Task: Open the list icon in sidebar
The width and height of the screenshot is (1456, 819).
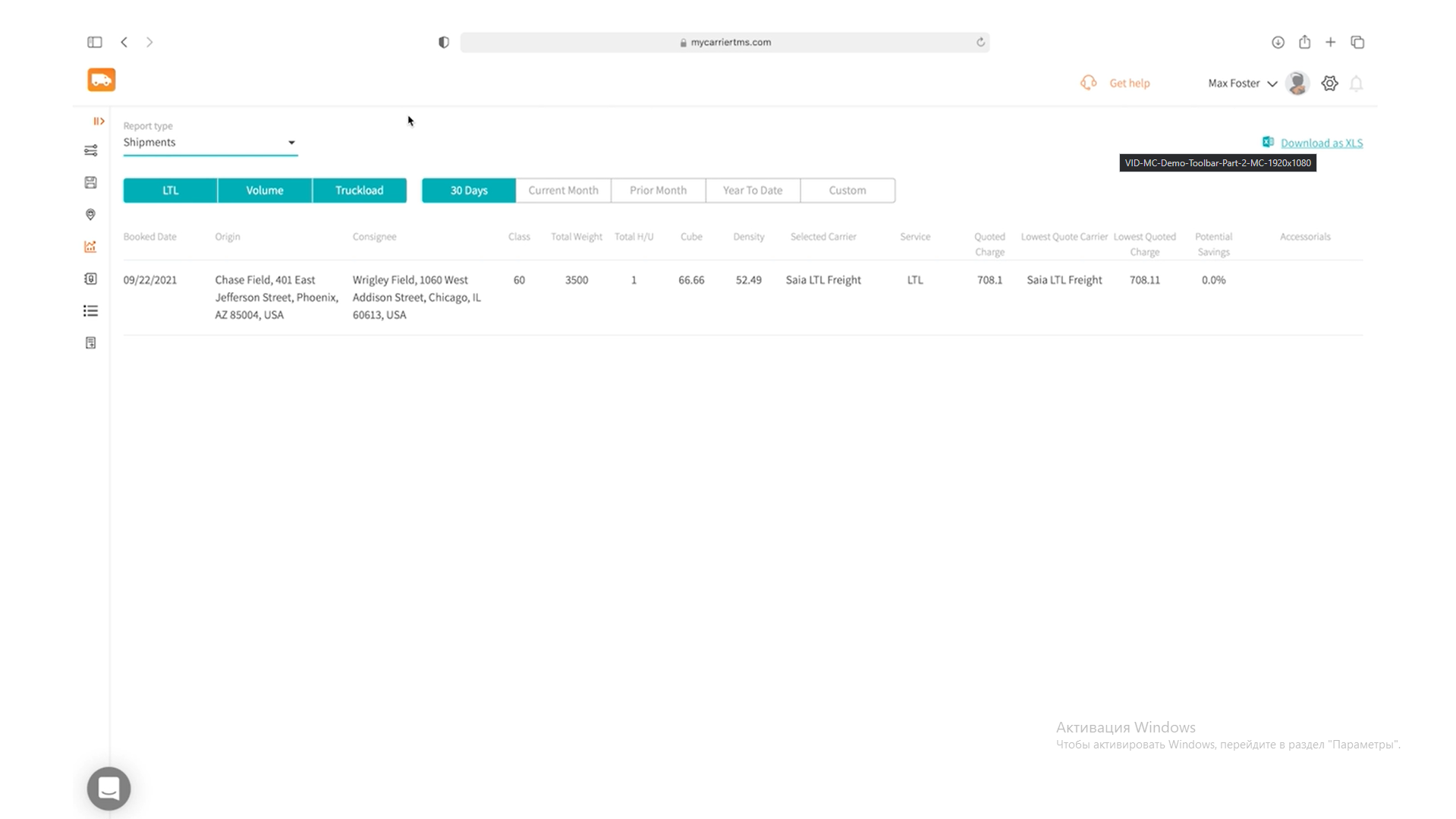Action: point(90,310)
